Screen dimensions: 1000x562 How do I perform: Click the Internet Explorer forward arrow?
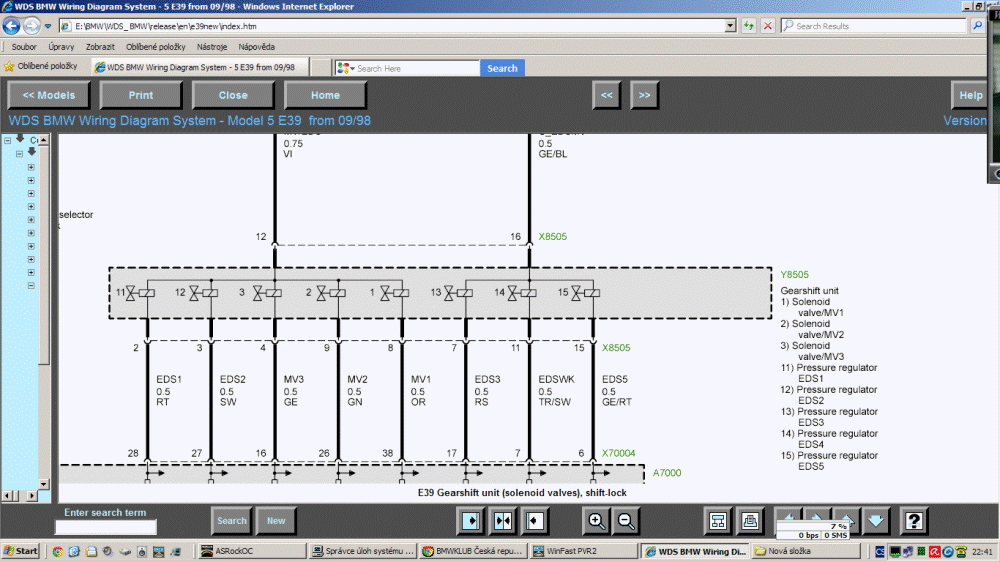[31, 26]
